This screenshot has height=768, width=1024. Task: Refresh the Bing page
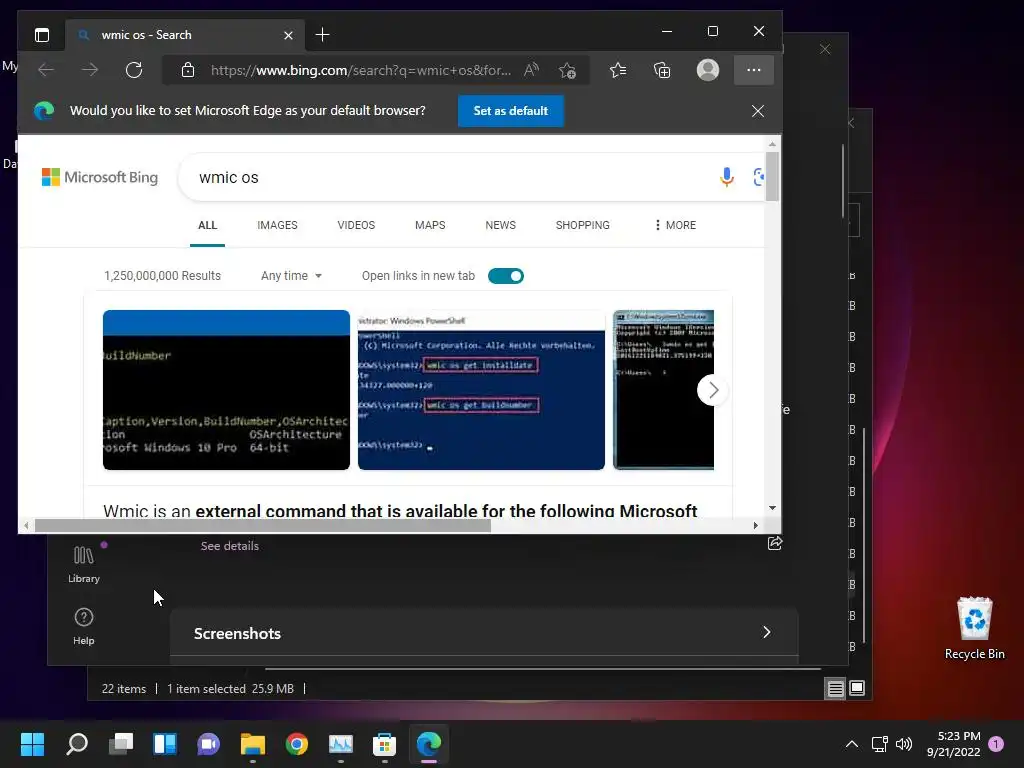point(134,70)
